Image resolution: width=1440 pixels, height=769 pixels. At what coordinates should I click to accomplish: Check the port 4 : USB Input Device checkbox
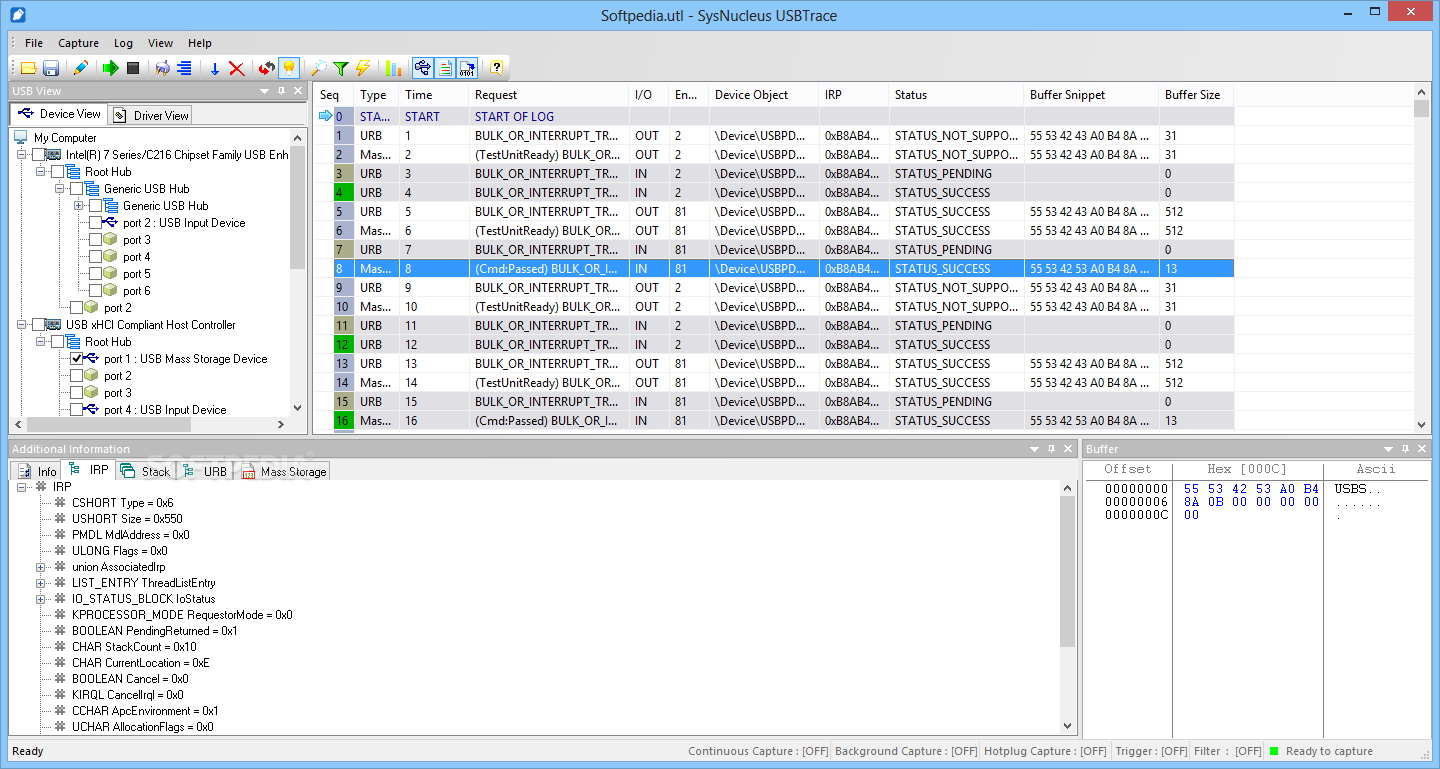77,410
